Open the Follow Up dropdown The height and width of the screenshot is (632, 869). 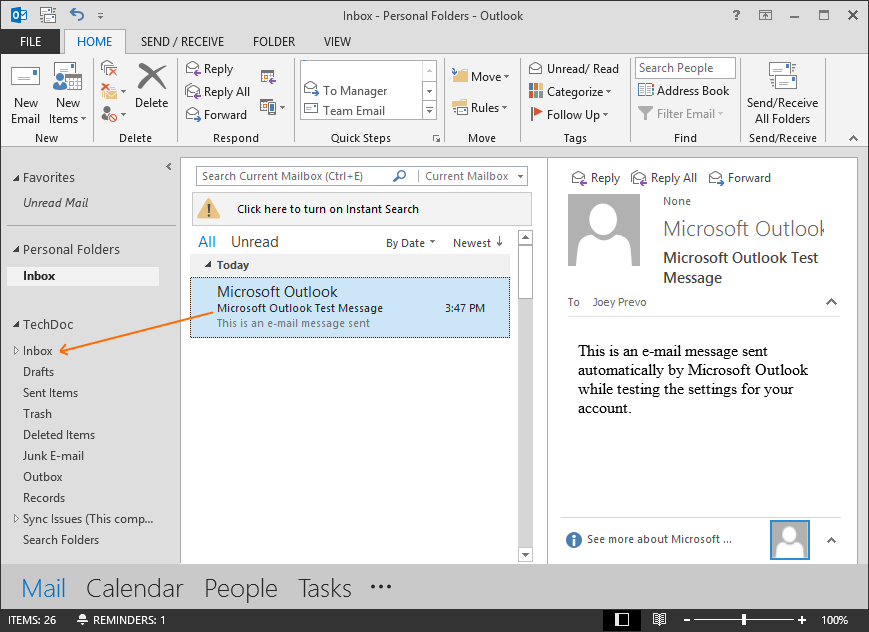[x=569, y=114]
